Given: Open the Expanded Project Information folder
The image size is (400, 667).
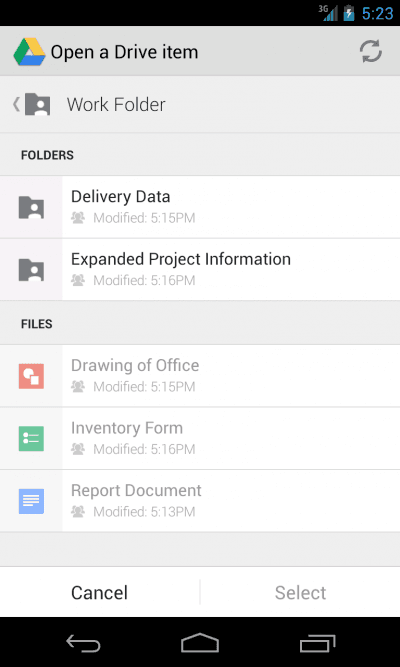Looking at the screenshot, I should 200,270.
